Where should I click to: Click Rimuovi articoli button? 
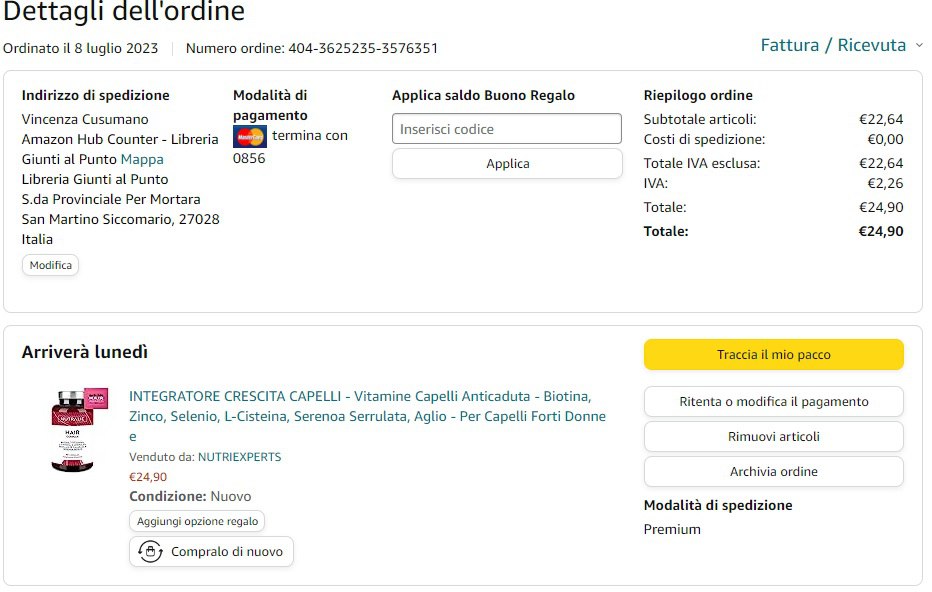773,437
